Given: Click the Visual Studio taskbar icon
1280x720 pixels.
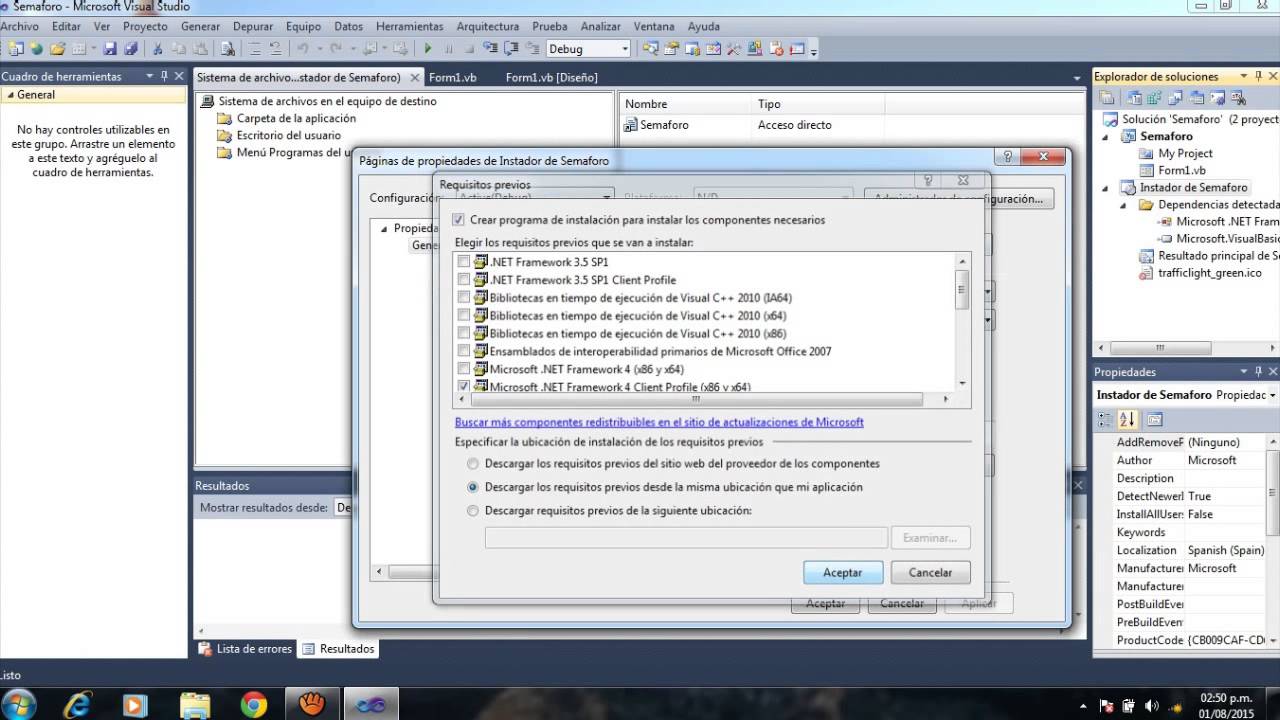Looking at the screenshot, I should [x=371, y=705].
